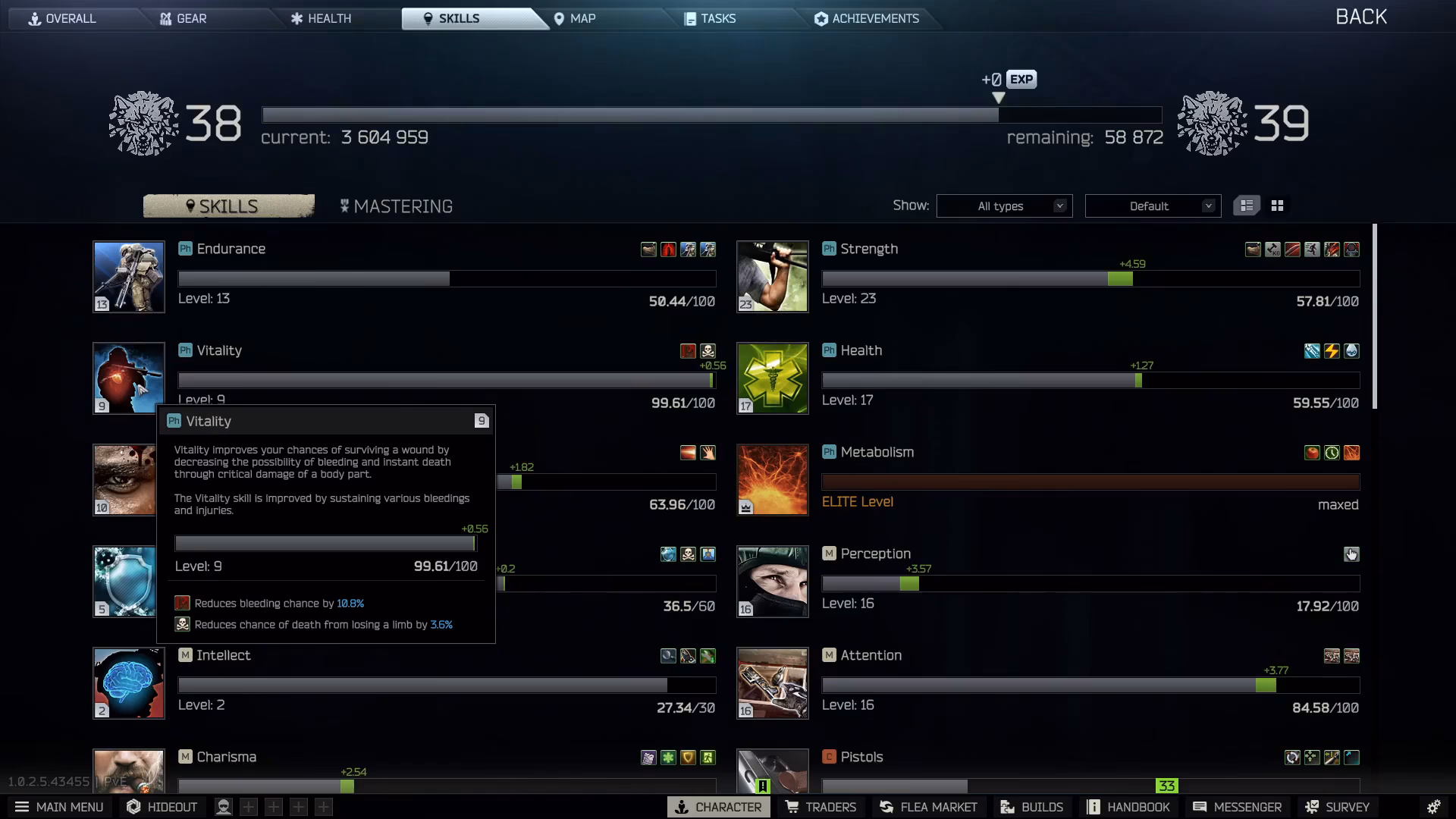Click the settings gear icon in bottom bar
Viewport: 1456px width, 819px height.
(1433, 807)
